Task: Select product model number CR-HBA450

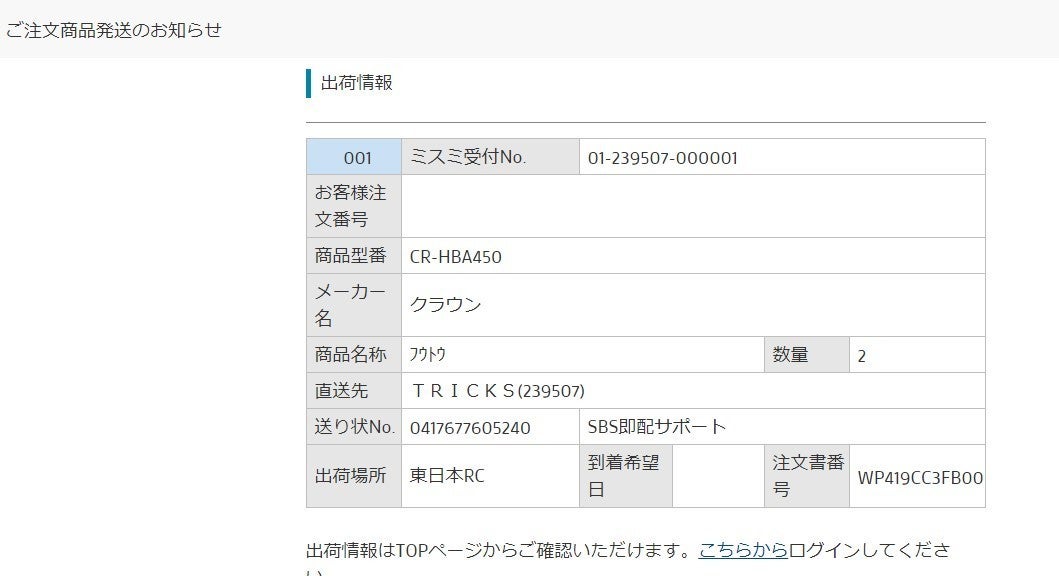Action: click(x=456, y=256)
